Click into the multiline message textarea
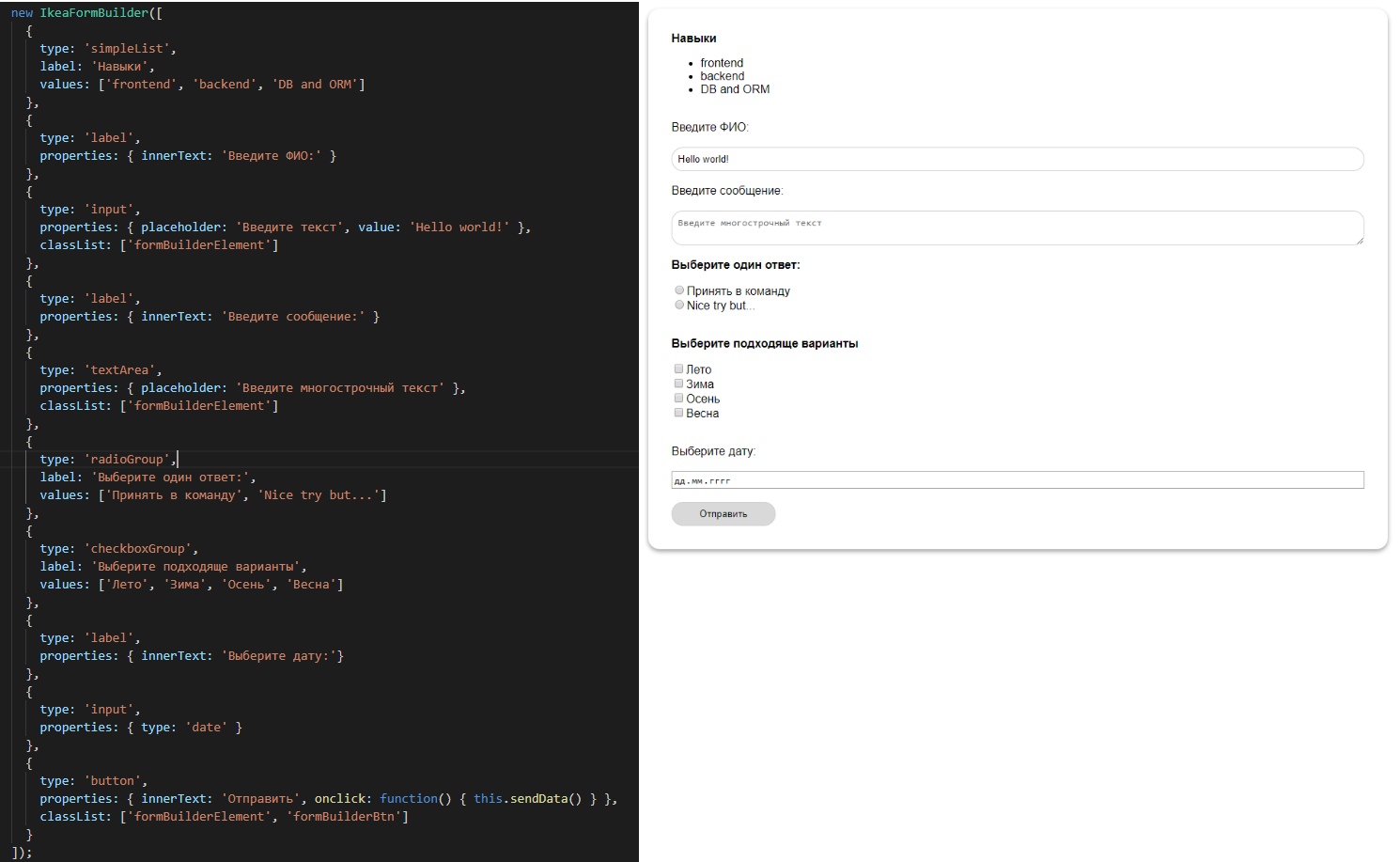Viewport: 1400px width, 862px height. click(x=1018, y=228)
